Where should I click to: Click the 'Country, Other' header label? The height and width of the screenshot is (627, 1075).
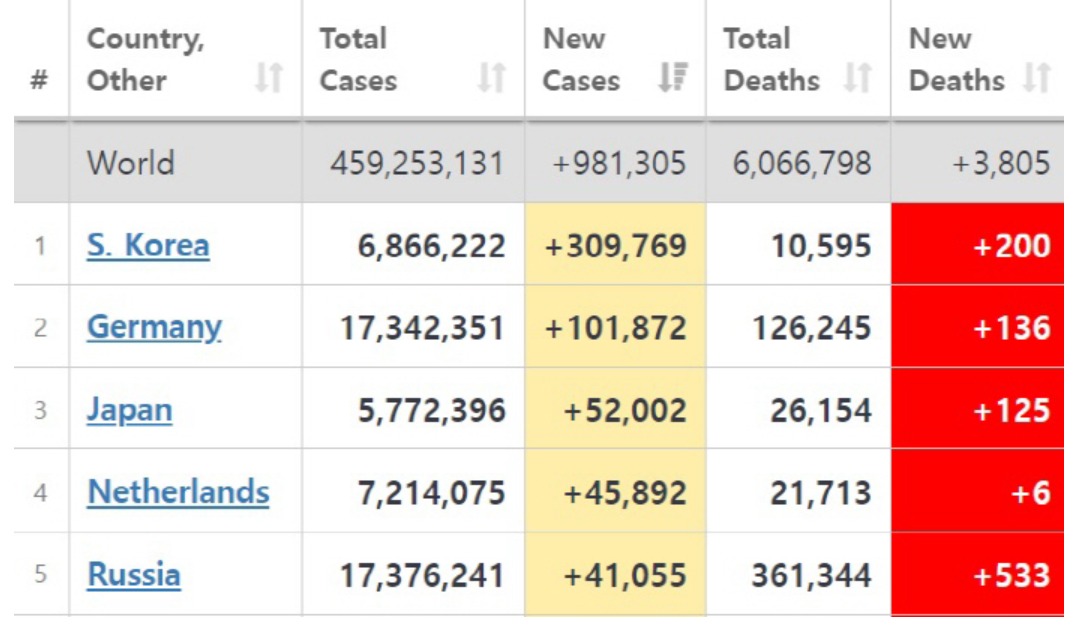click(x=145, y=59)
